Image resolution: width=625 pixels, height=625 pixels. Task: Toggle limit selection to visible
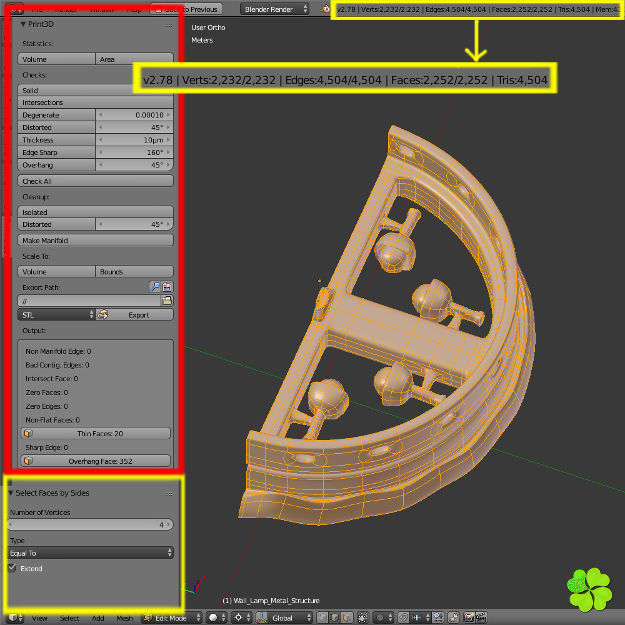[362, 617]
